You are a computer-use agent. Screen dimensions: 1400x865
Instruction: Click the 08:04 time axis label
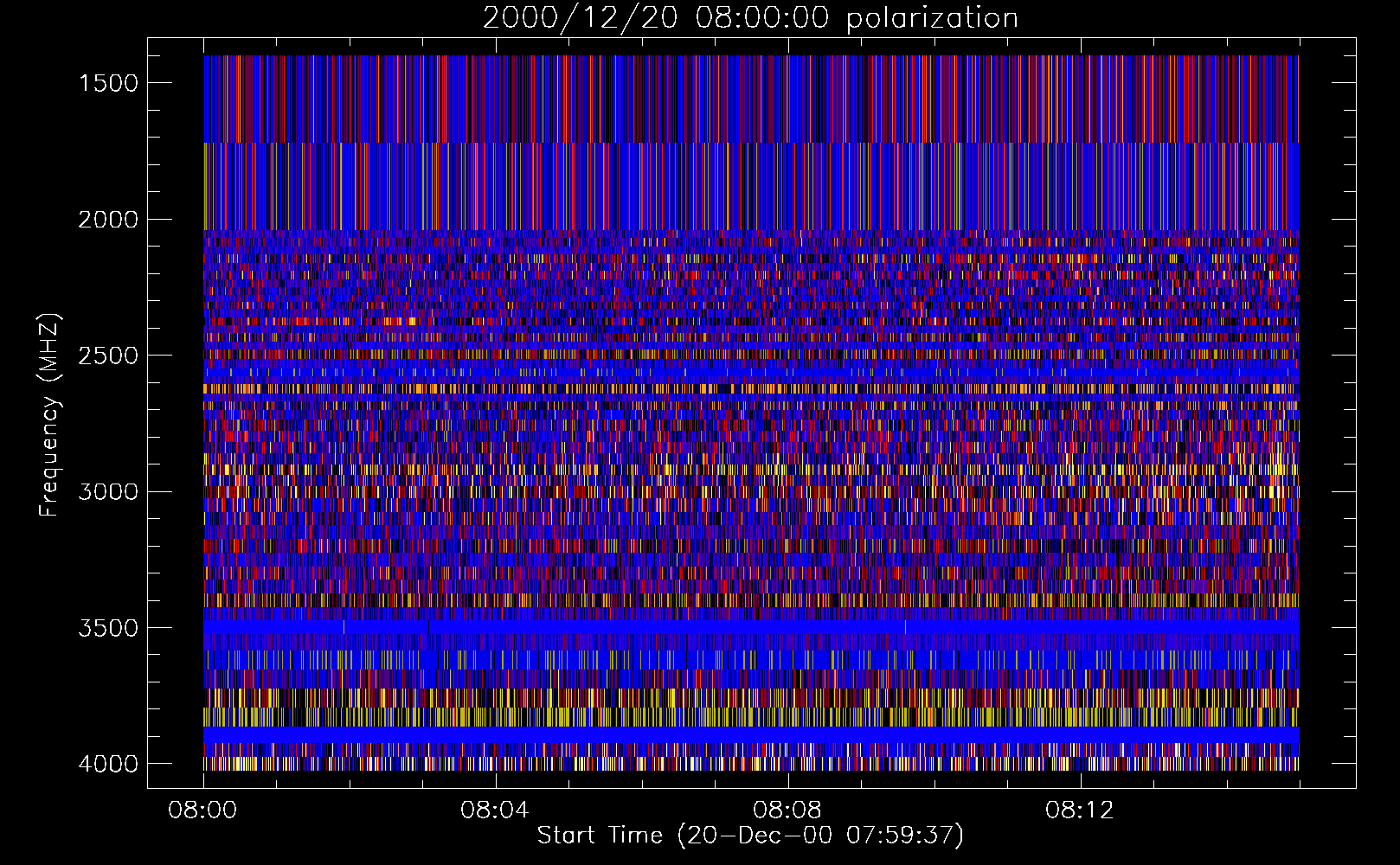point(495,811)
